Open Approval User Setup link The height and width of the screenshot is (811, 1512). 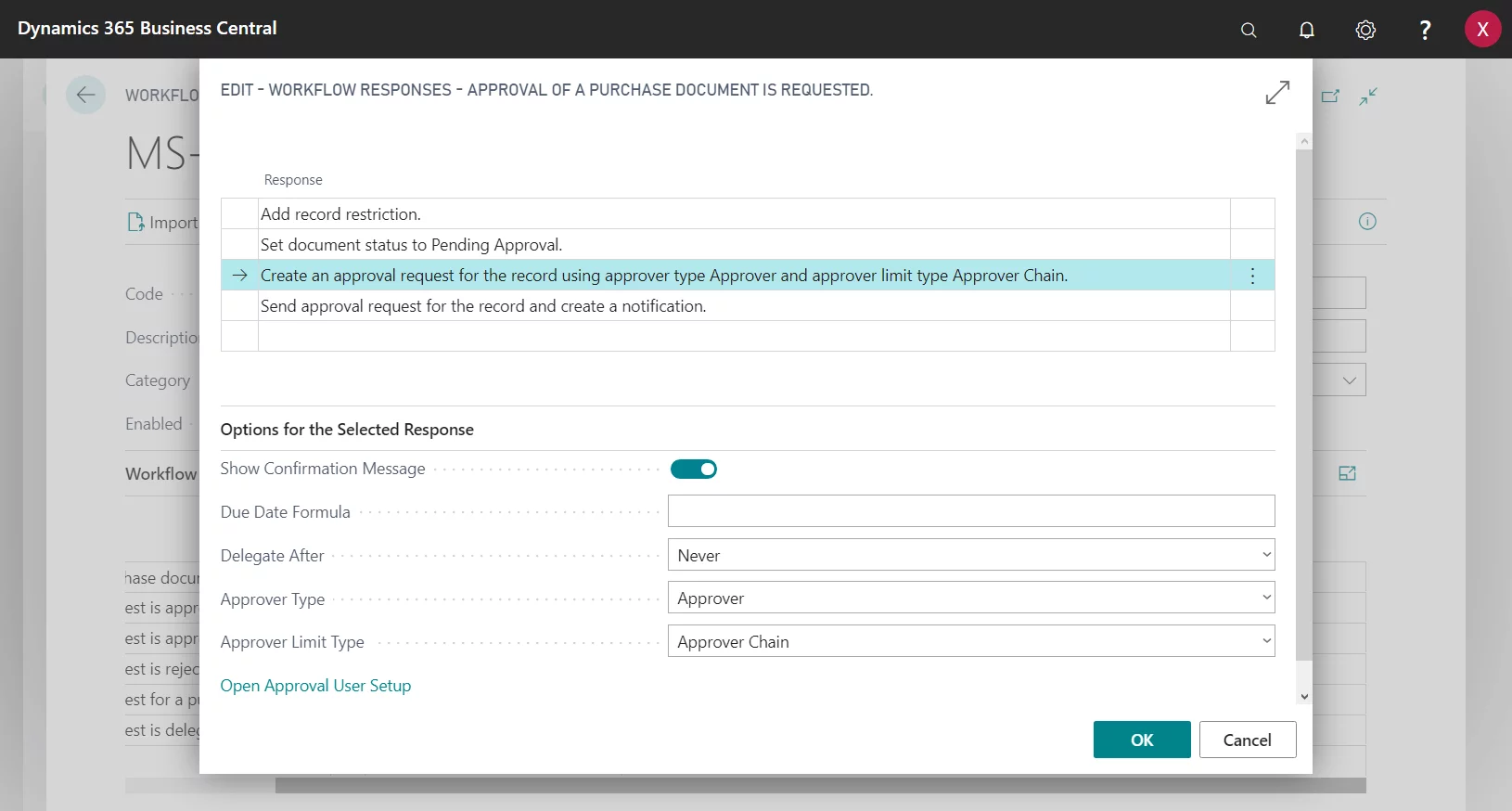(315, 686)
